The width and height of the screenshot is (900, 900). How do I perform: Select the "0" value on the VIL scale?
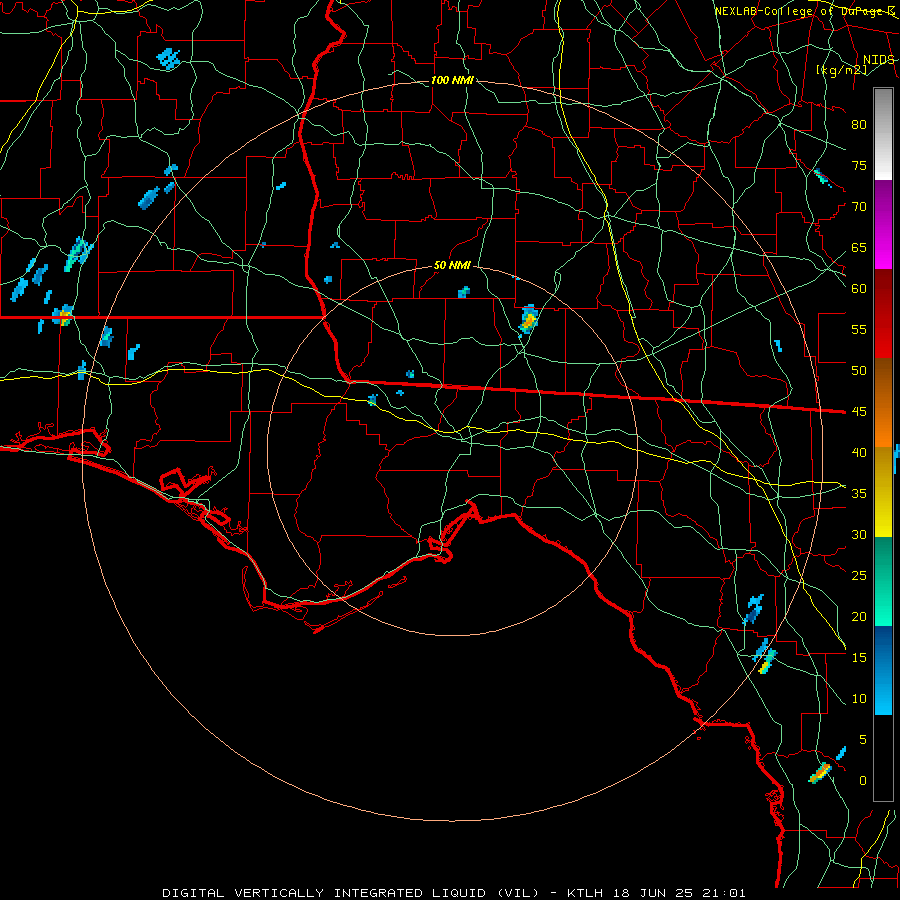click(x=863, y=781)
